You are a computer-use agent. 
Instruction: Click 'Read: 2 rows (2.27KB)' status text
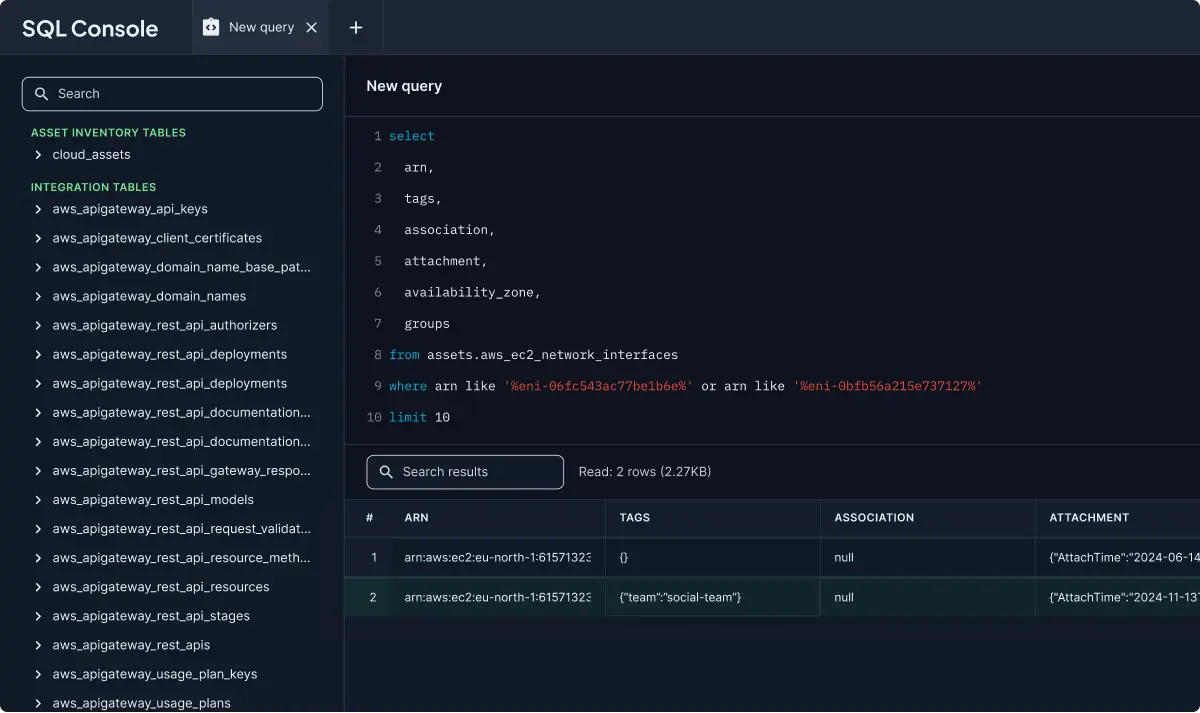[645, 472]
